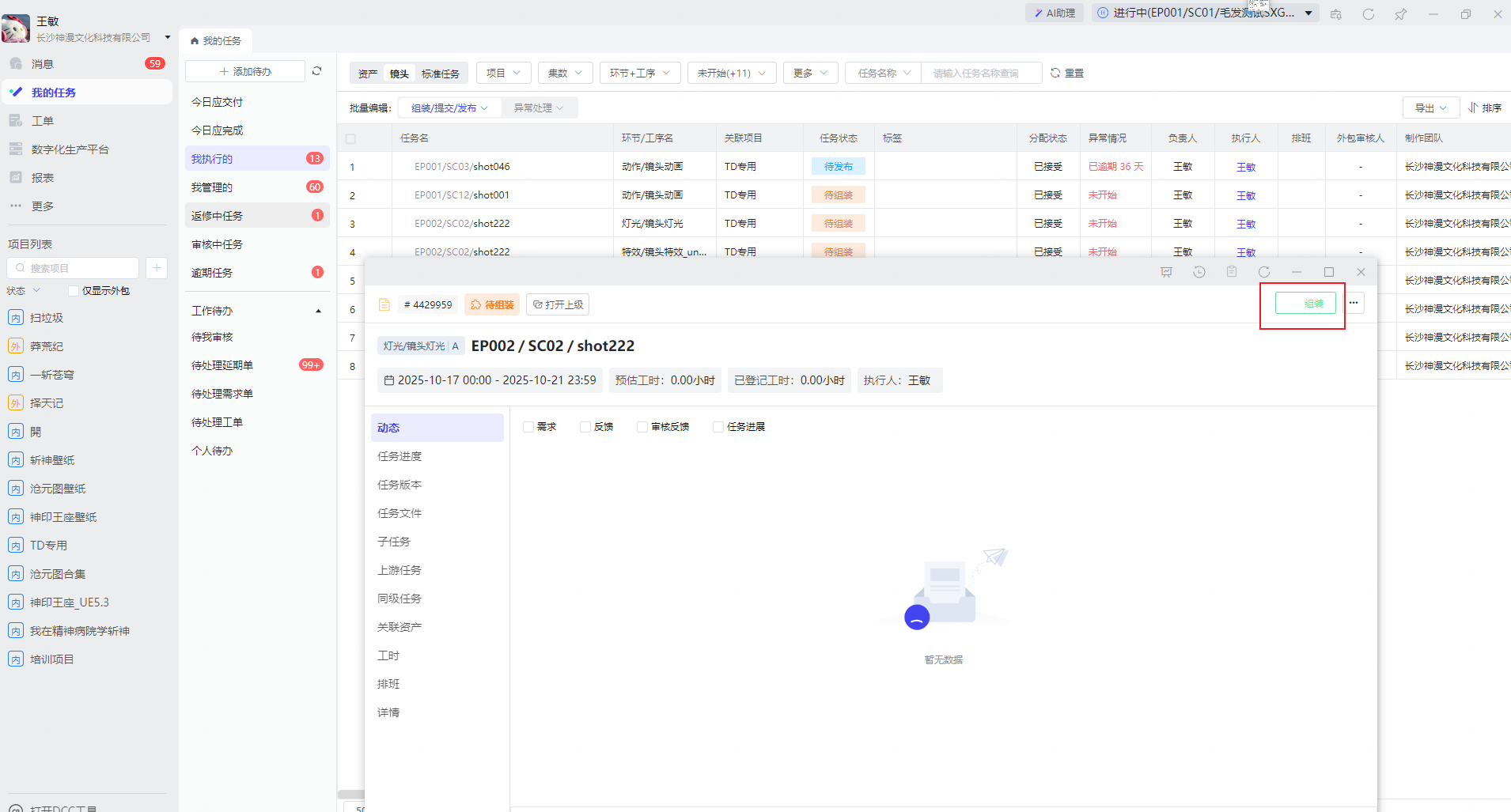This screenshot has height=812, width=1511.
Task: Open the three-dots more menu beside 组装
Action: 1354,303
